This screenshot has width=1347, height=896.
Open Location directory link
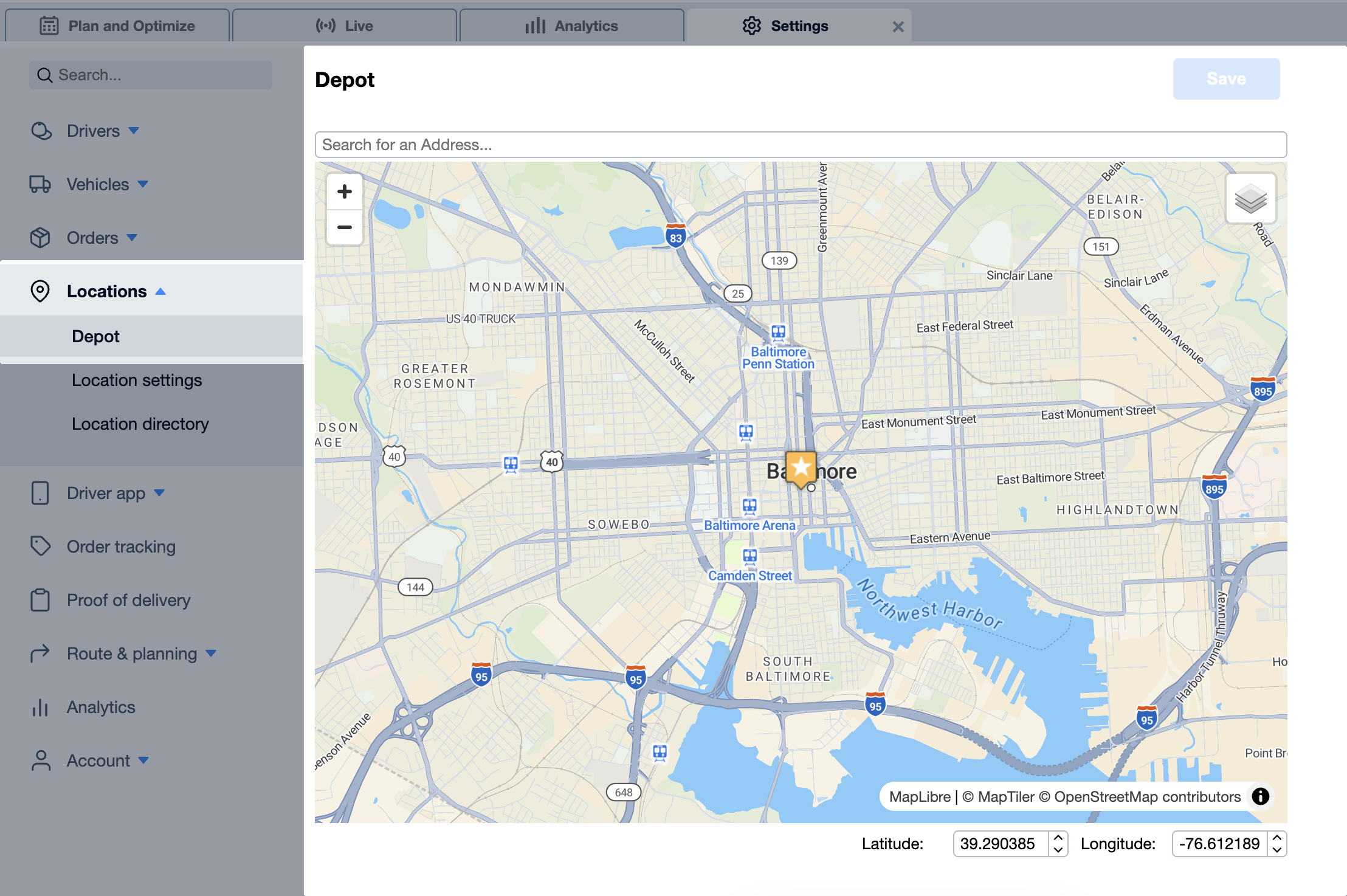140,424
